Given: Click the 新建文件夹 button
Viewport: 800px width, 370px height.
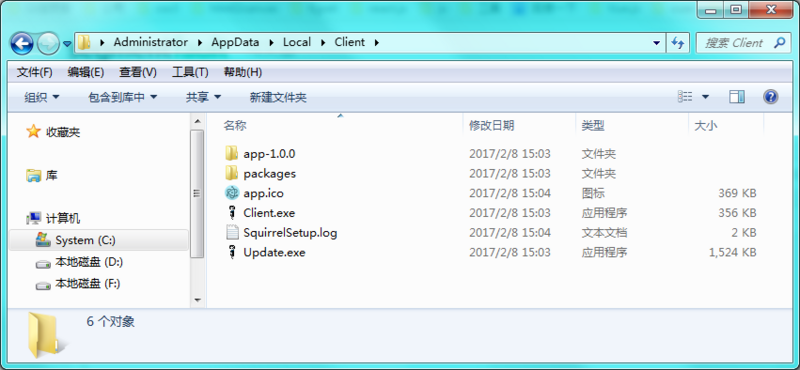Looking at the screenshot, I should pos(278,97).
